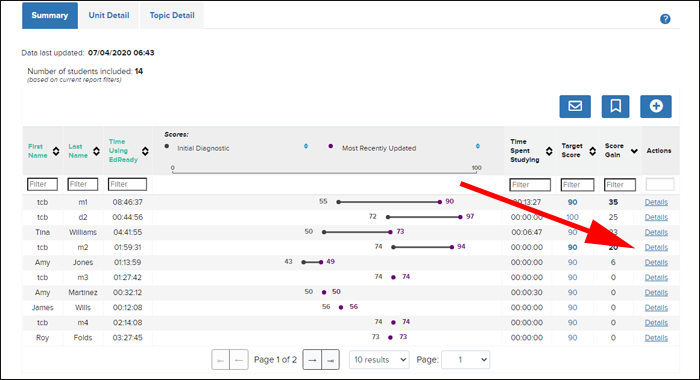The image size is (700, 380).
Task: Go to next page arrow button
Action: click(312, 359)
